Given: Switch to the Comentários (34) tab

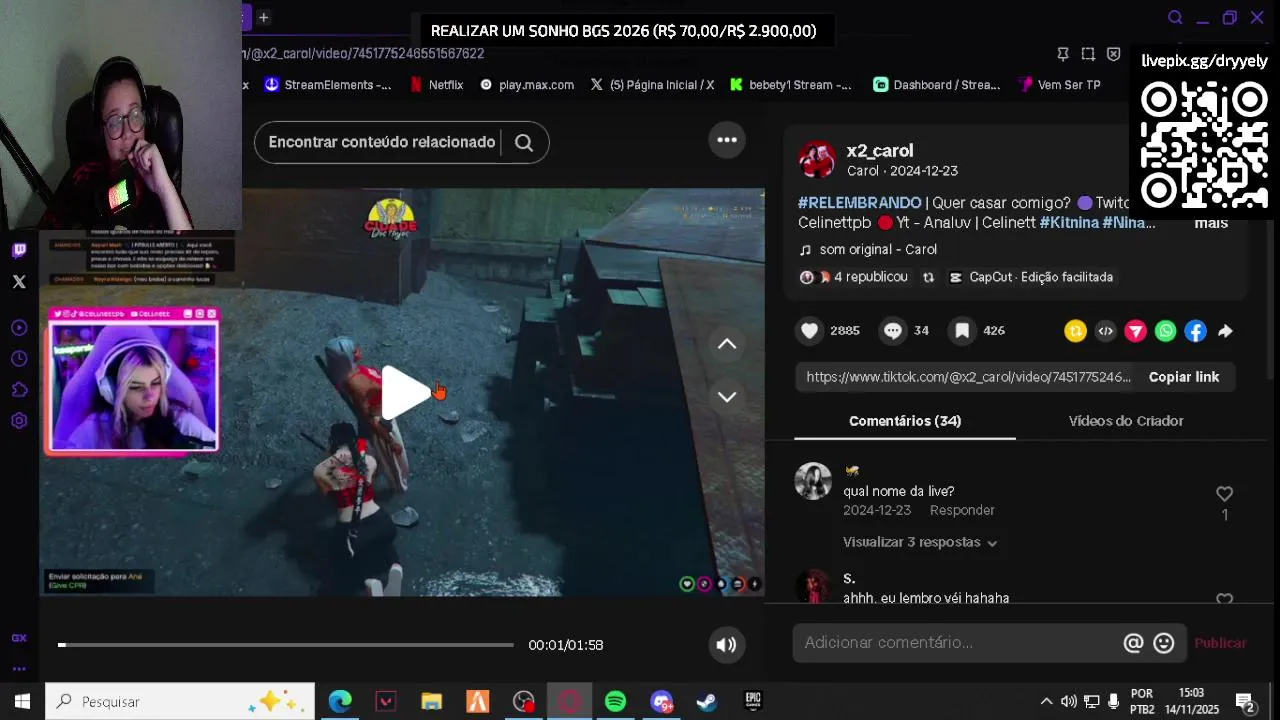Looking at the screenshot, I should pyautogui.click(x=905, y=421).
